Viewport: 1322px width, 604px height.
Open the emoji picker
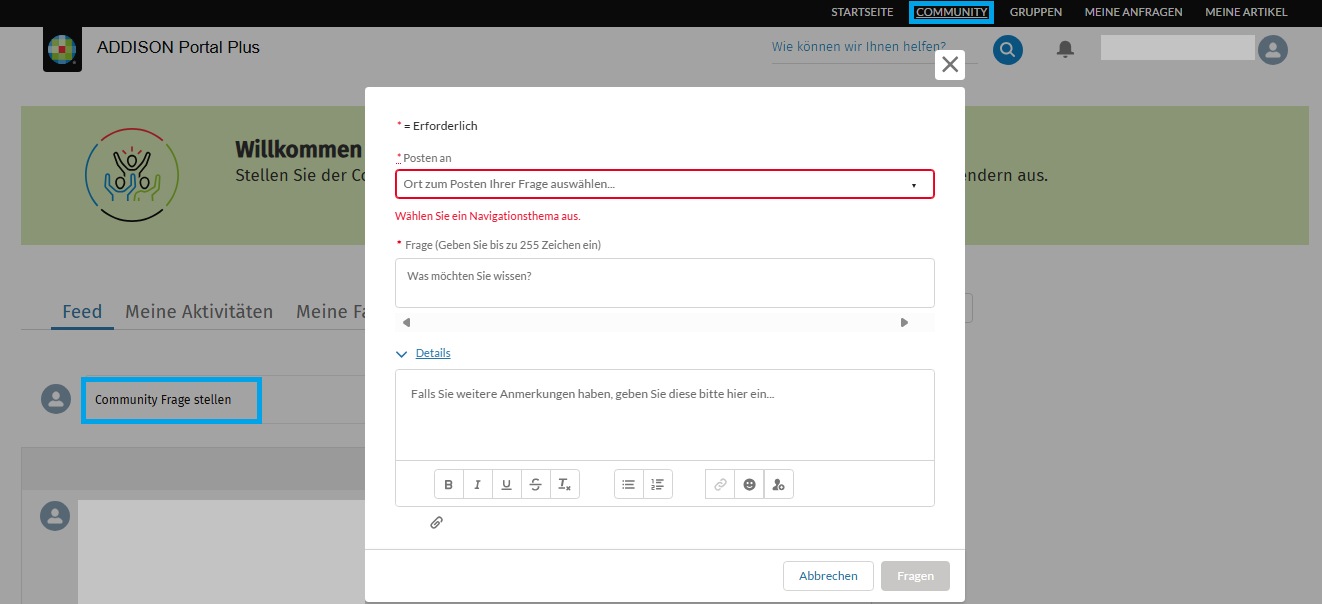[x=749, y=485]
